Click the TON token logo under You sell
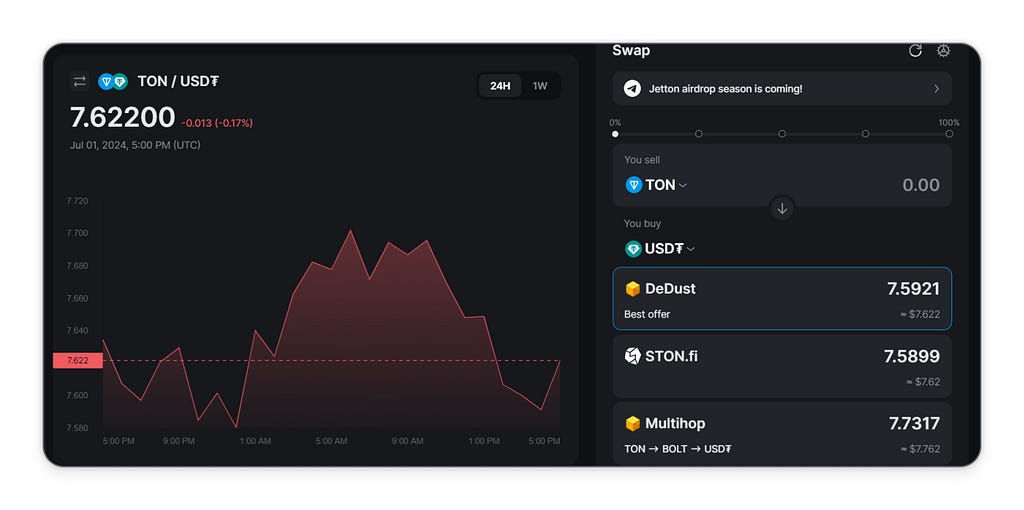Image resolution: width=1024 pixels, height=510 pixels. [633, 185]
